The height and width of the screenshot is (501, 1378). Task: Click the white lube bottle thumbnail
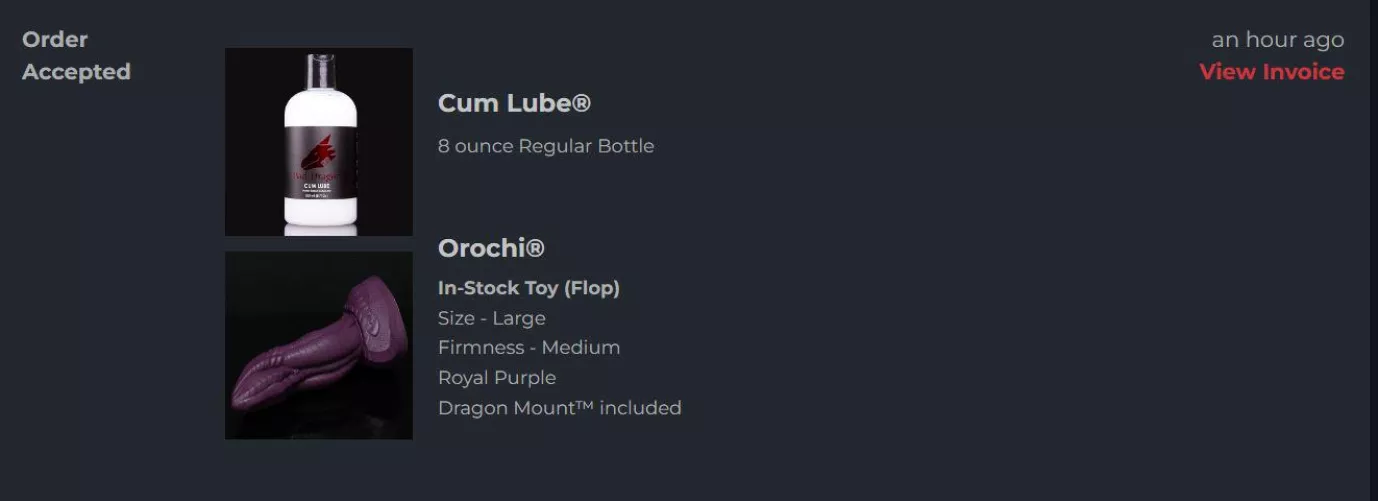319,142
